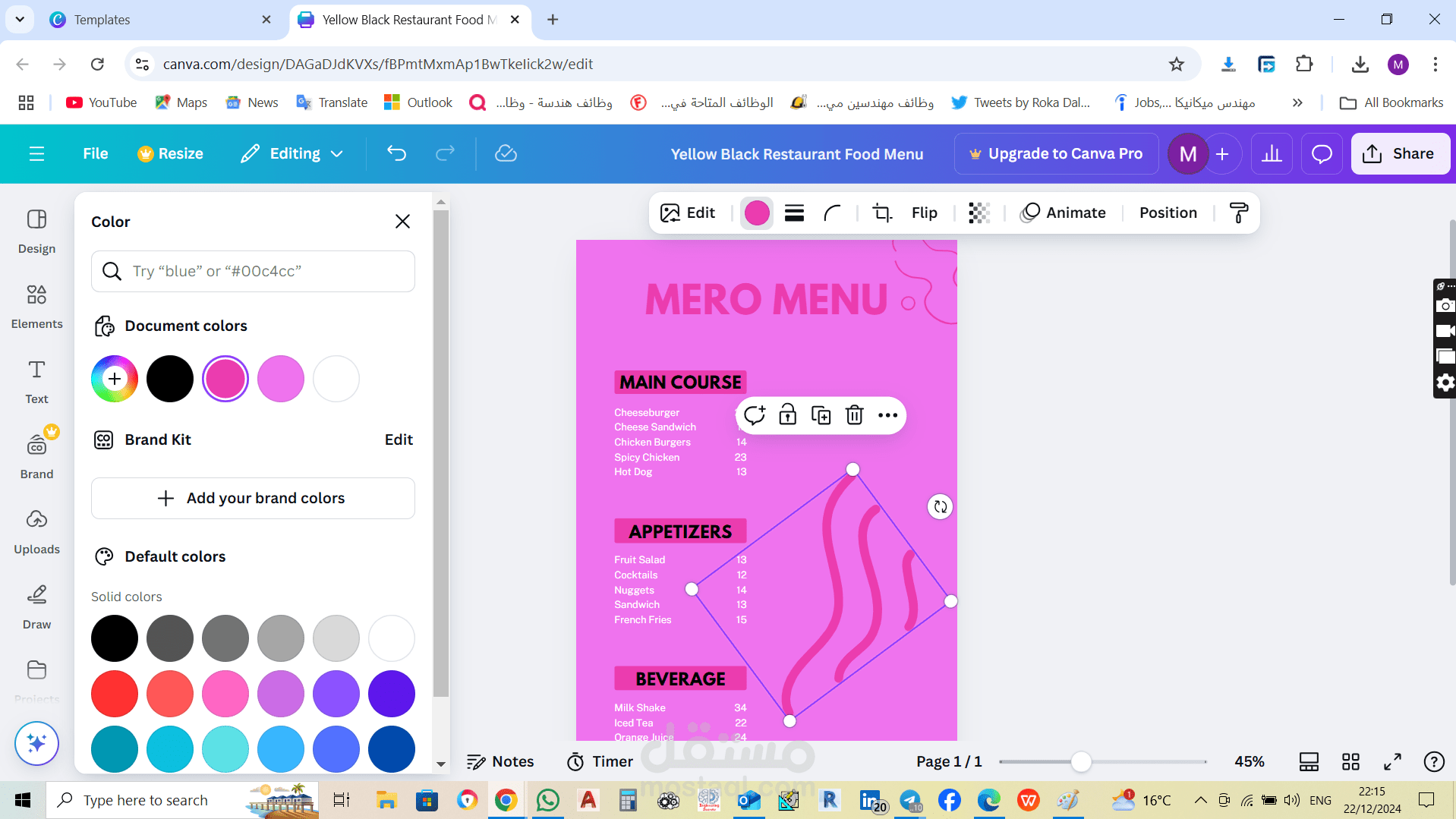1456x819 pixels.
Task: Open the Draw sidebar panel
Action: [x=36, y=607]
